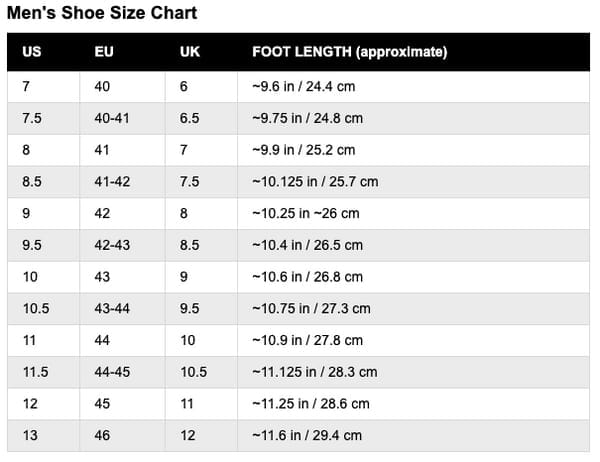The width and height of the screenshot is (600, 462).
Task: Select US size 11 cell
Action: tap(29, 340)
